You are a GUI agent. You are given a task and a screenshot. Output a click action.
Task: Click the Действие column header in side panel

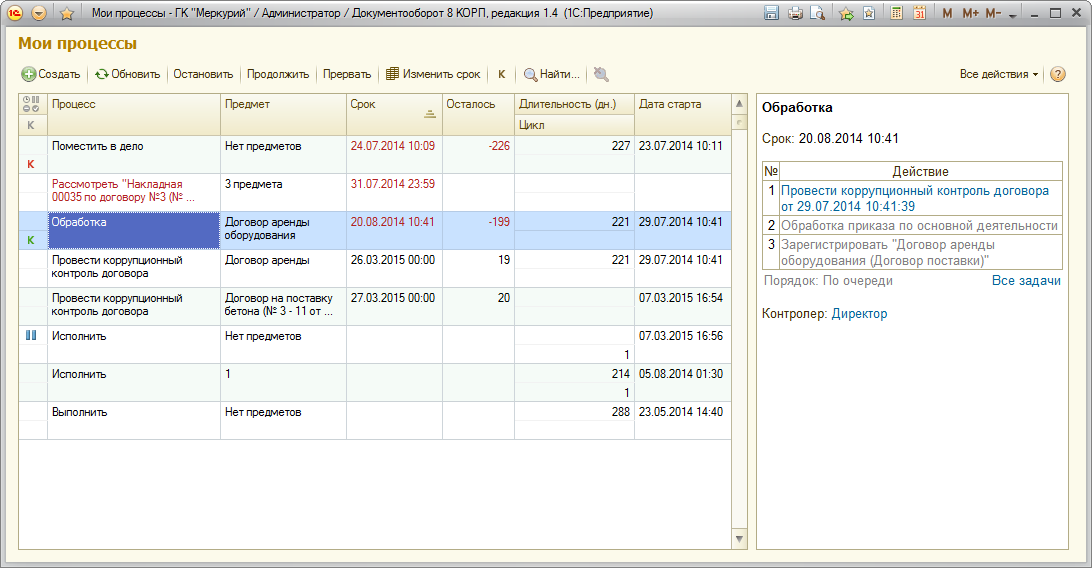(921, 171)
